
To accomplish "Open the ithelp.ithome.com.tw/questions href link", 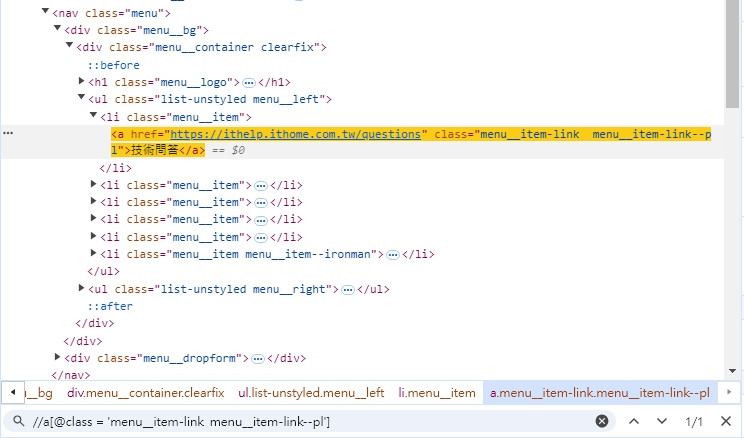I will (295, 134).
